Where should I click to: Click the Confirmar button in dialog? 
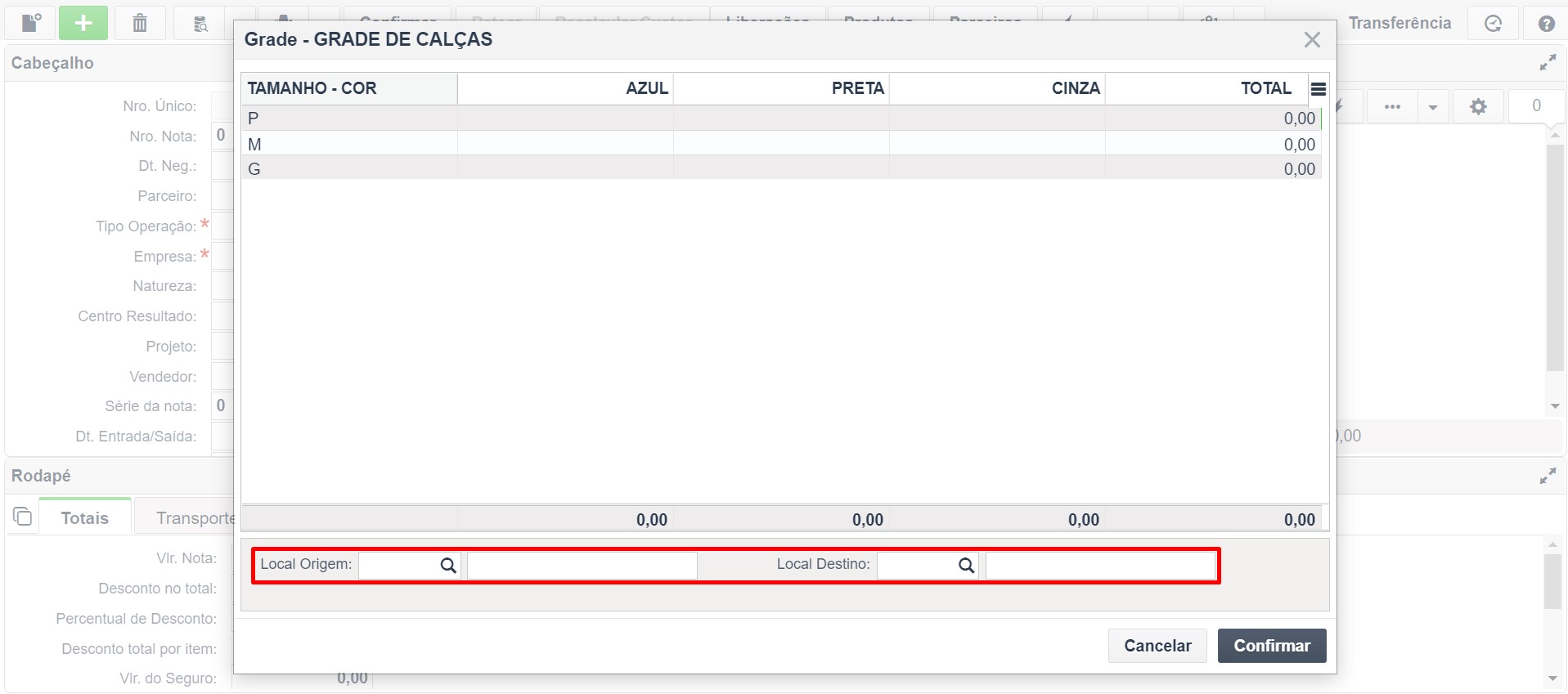[x=1272, y=646]
